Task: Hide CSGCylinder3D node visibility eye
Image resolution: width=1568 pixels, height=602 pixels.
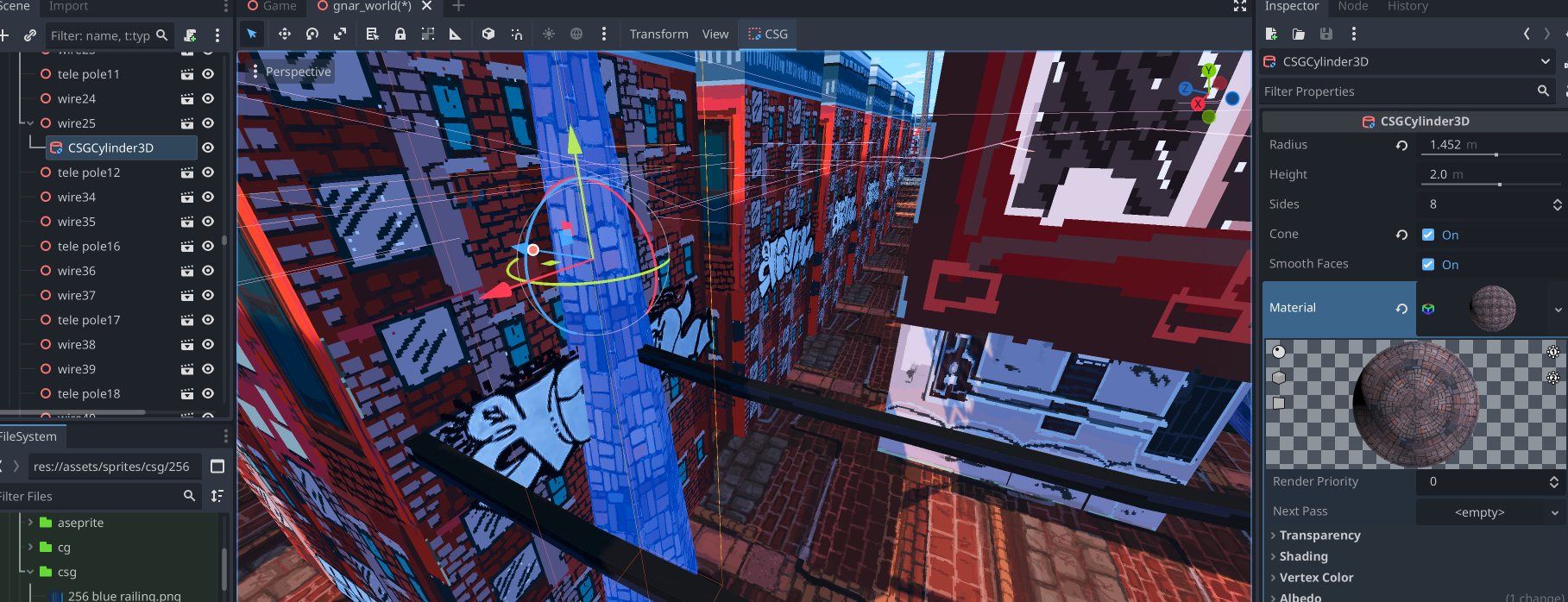Action: [208, 147]
